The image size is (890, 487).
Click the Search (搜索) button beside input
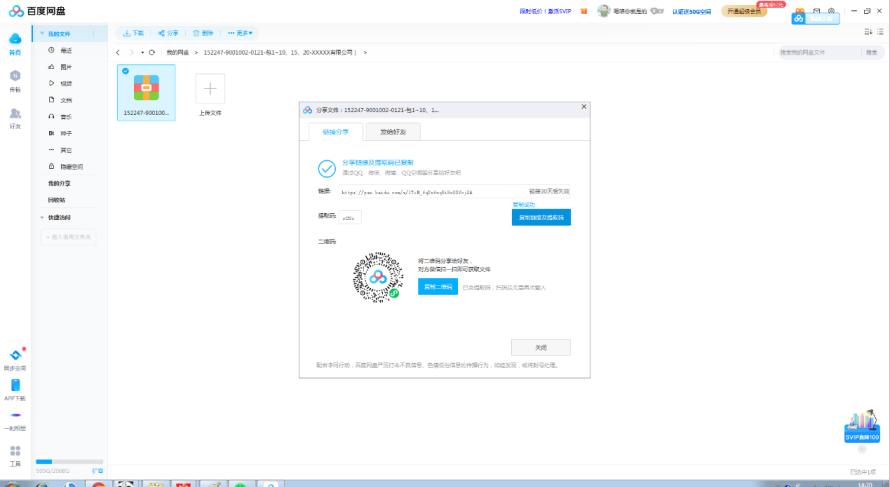tap(872, 52)
